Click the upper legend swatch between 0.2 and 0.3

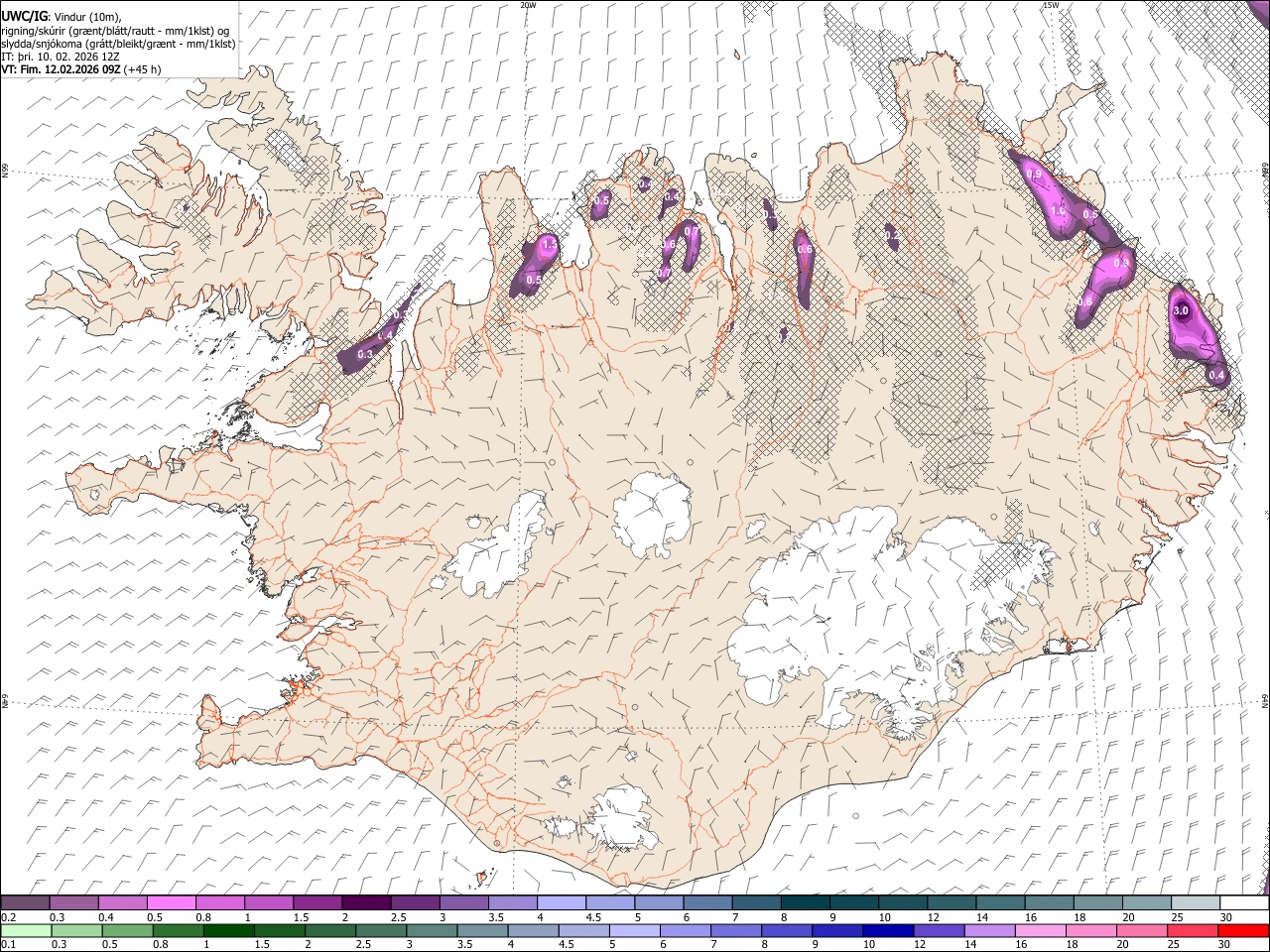pyautogui.click(x=26, y=903)
